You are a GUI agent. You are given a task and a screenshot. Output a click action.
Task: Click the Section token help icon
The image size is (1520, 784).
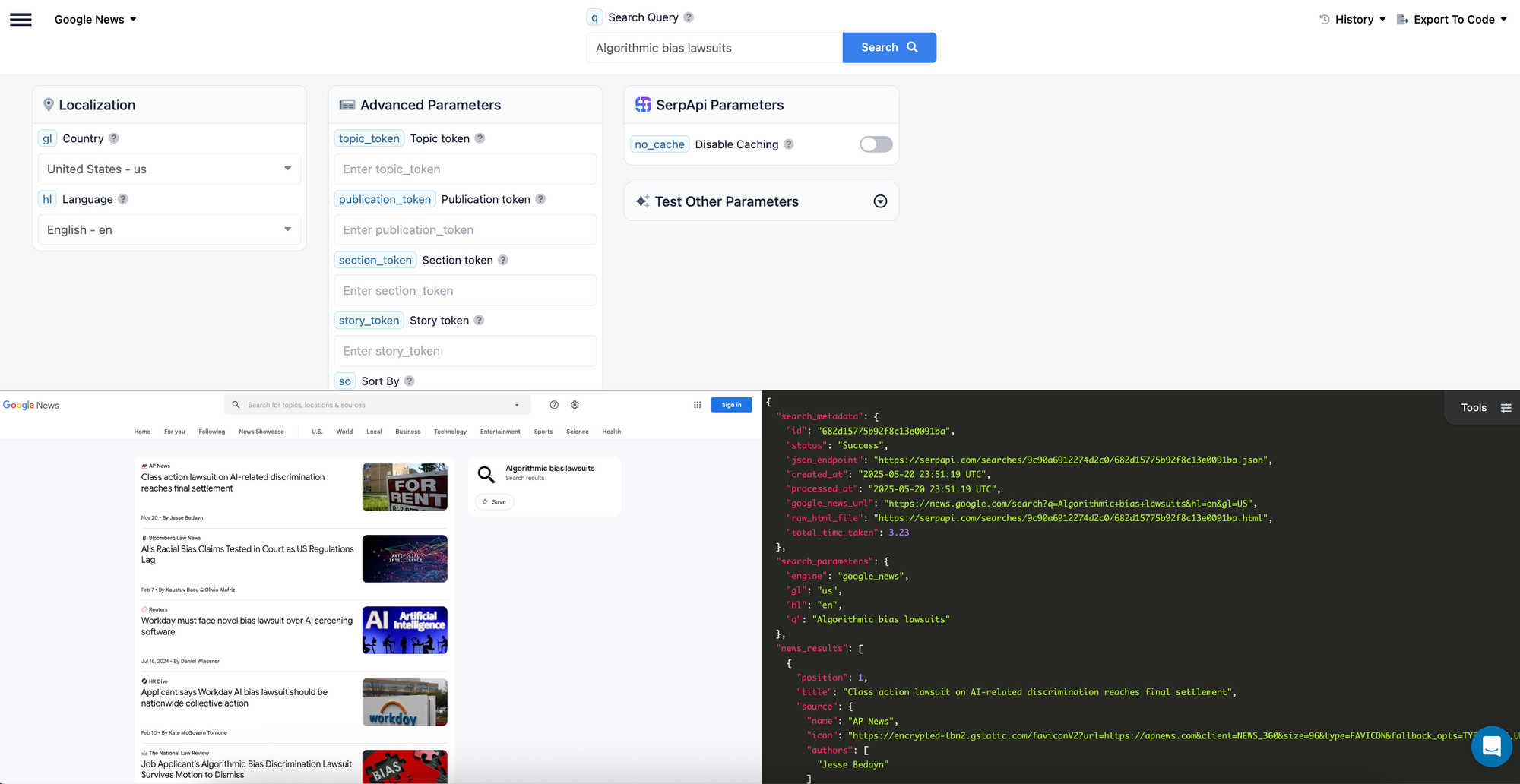[503, 260]
